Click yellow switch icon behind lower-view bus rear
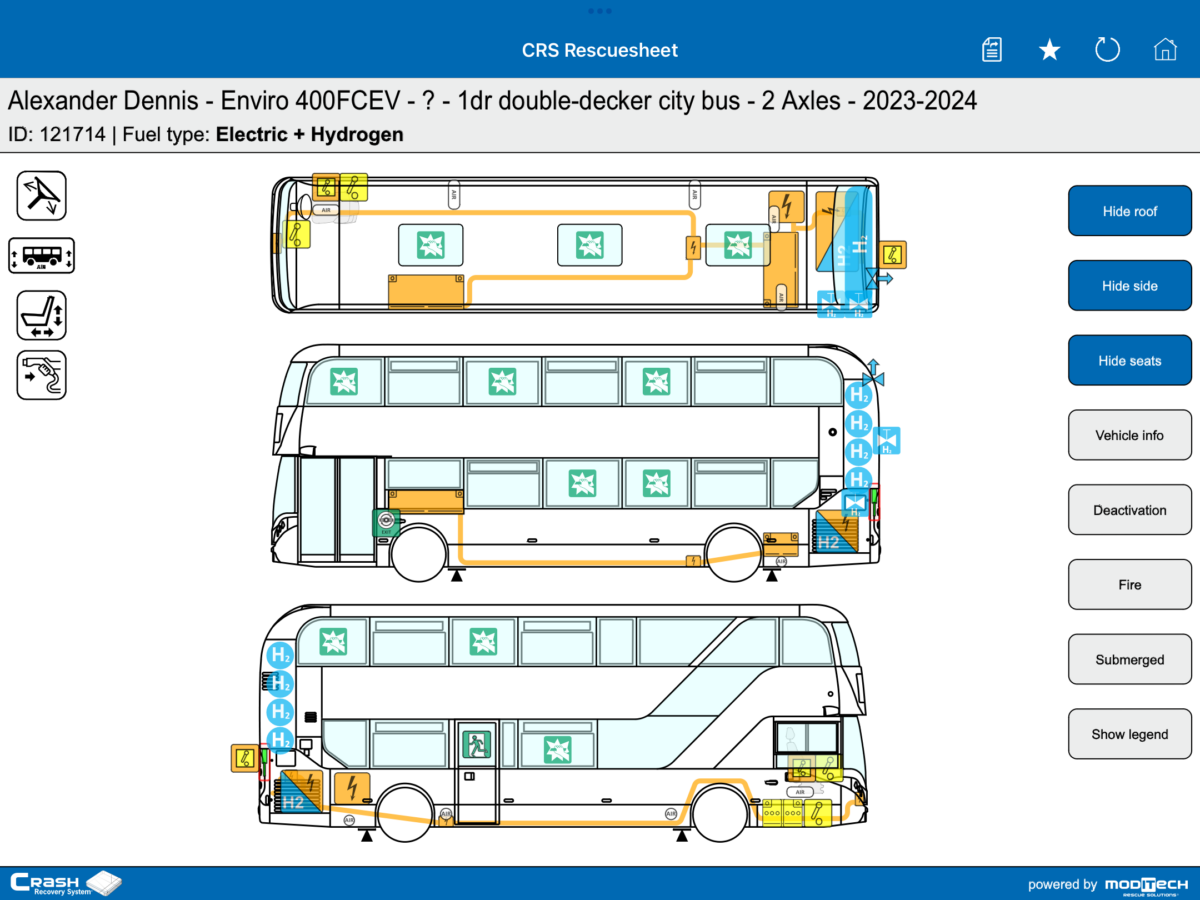The width and height of the screenshot is (1200, 900). 244,758
